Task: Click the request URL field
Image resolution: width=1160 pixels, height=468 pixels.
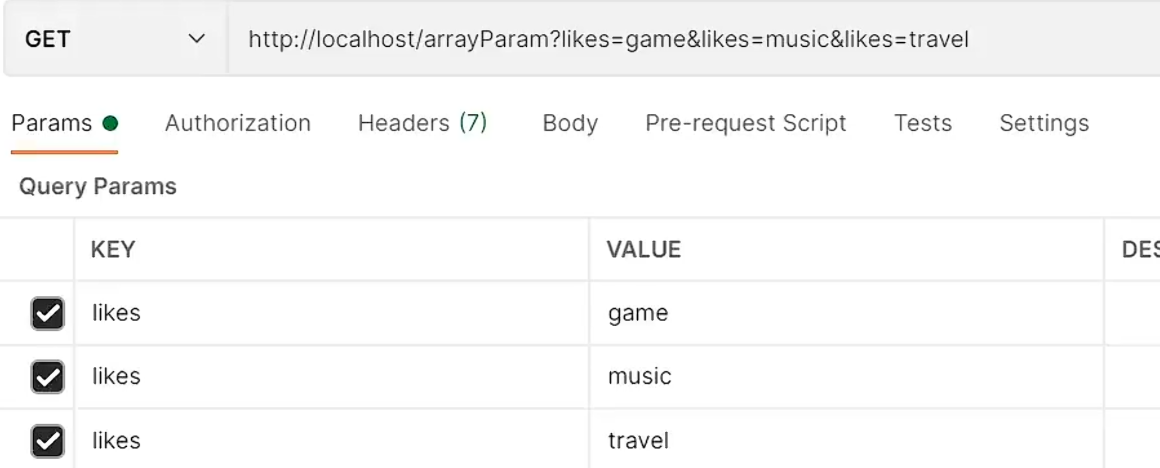Action: point(693,38)
